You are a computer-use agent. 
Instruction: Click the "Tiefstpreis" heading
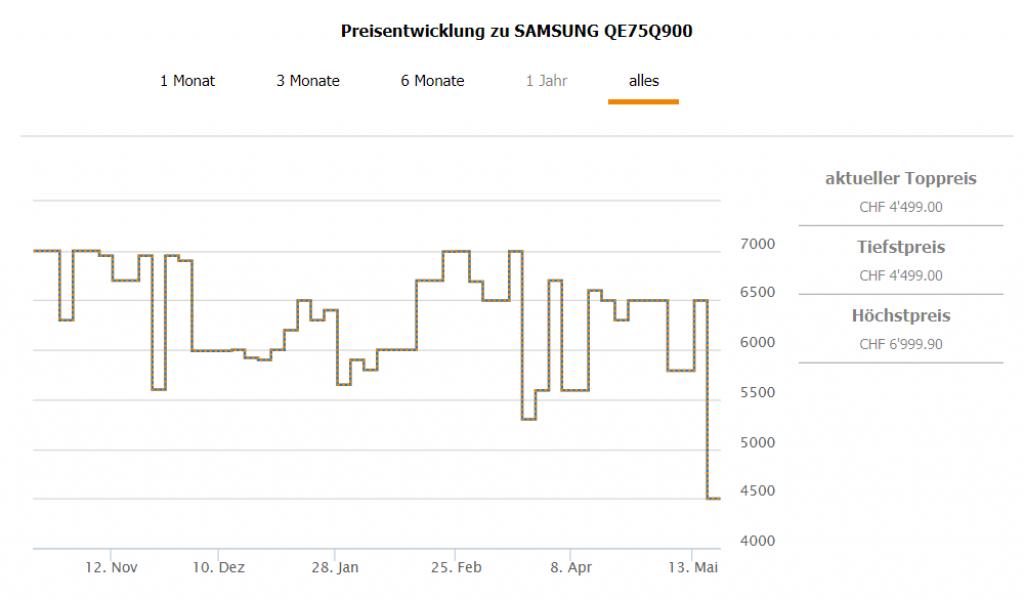[x=900, y=247]
